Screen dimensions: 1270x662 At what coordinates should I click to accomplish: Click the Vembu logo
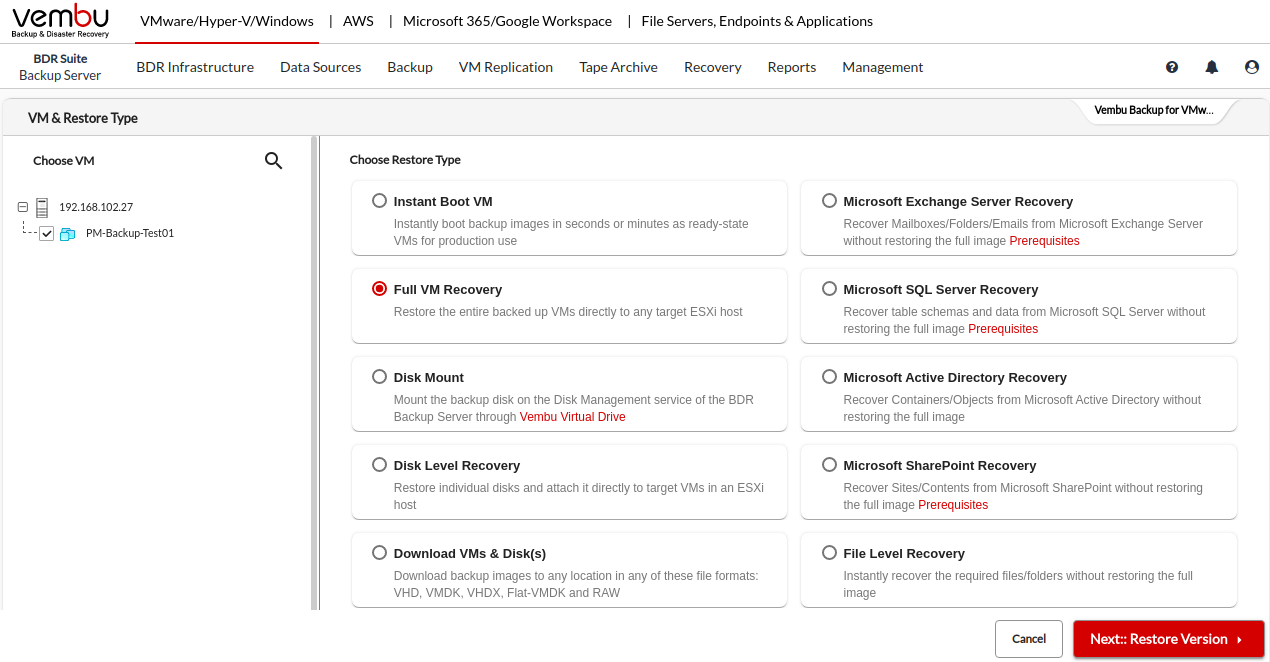pos(60,20)
